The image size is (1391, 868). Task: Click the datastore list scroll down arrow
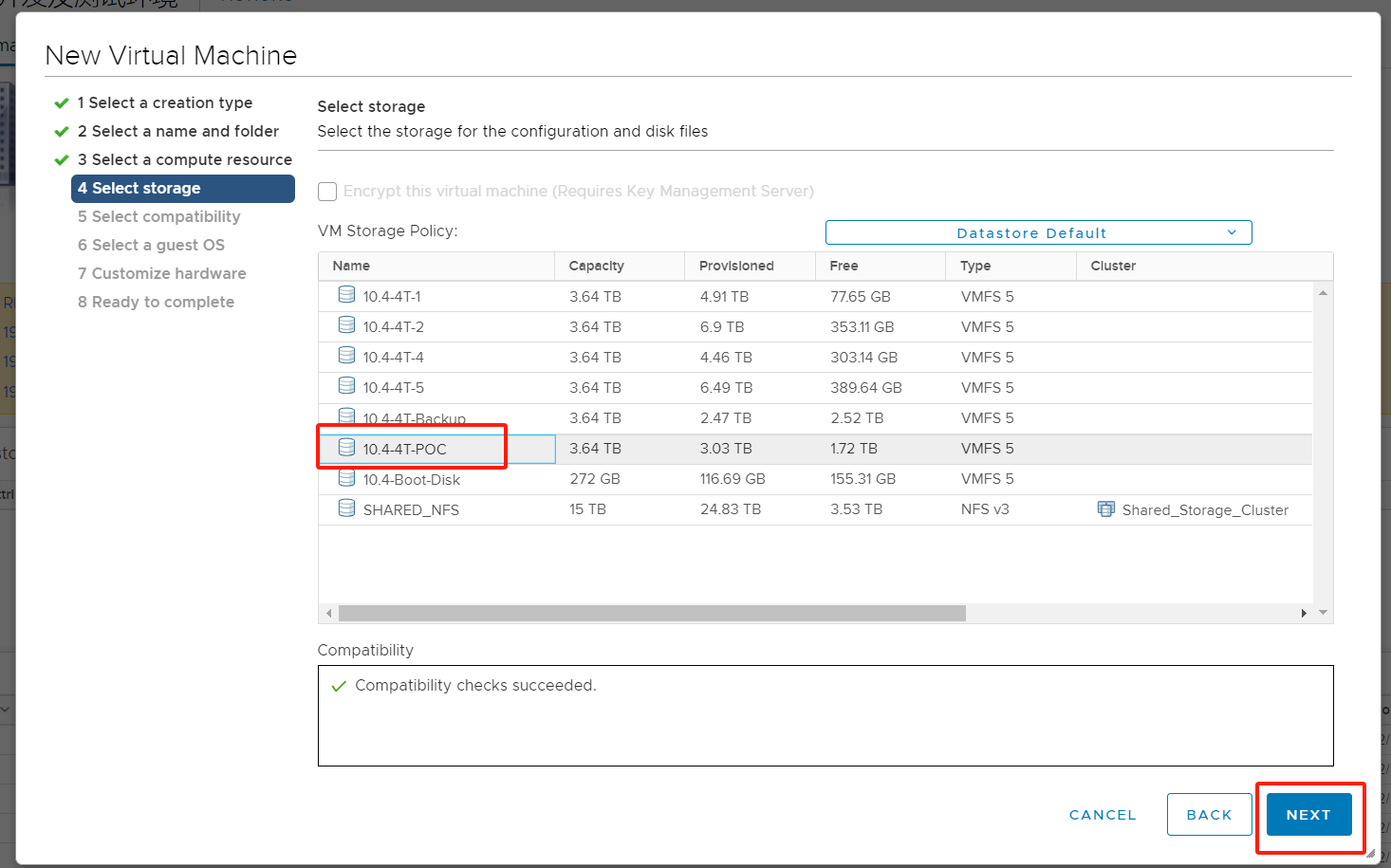tap(1323, 613)
